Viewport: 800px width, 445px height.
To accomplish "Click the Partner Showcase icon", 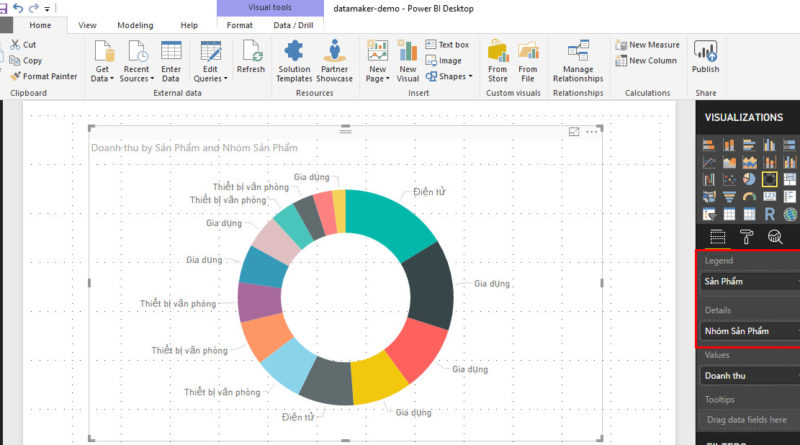I will (334, 50).
